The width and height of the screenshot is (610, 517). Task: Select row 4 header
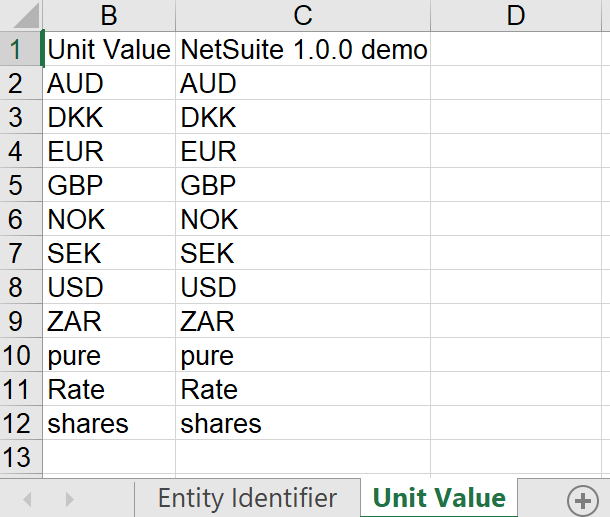(21, 151)
